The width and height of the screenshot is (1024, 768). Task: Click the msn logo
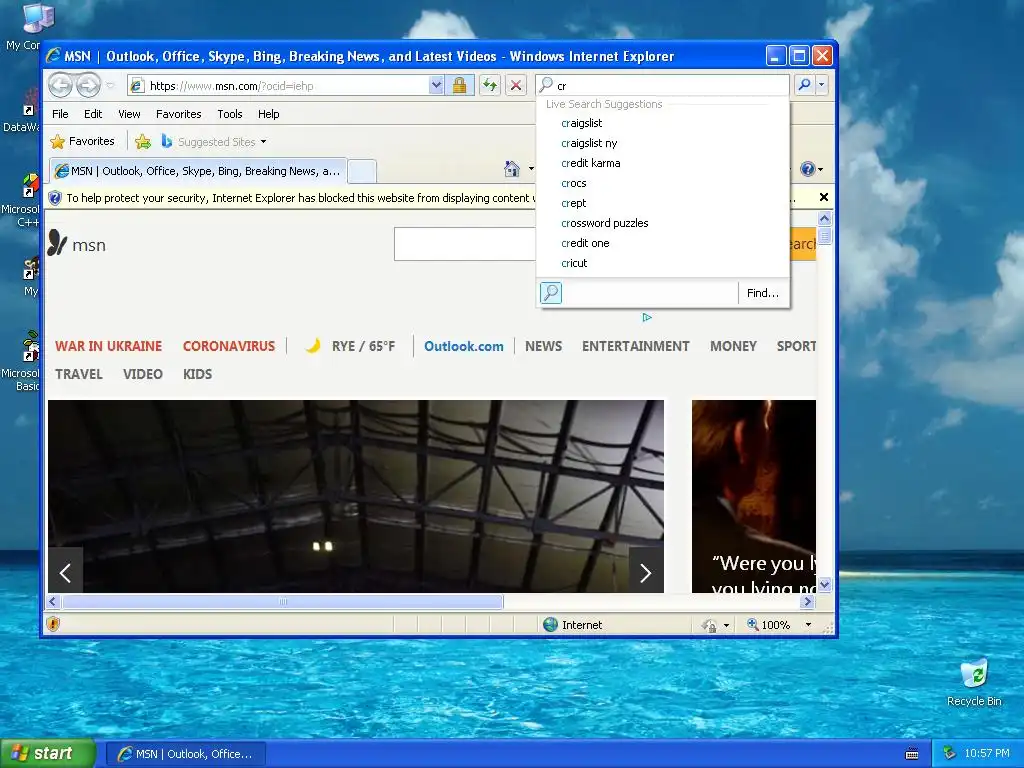tap(76, 244)
